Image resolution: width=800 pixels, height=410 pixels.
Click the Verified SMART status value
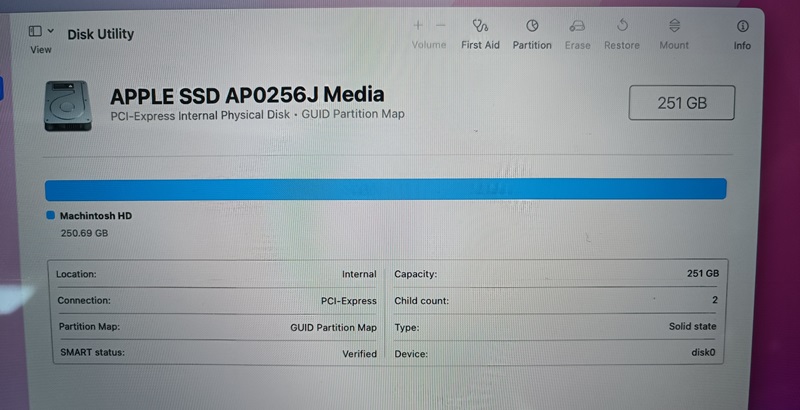[360, 354]
